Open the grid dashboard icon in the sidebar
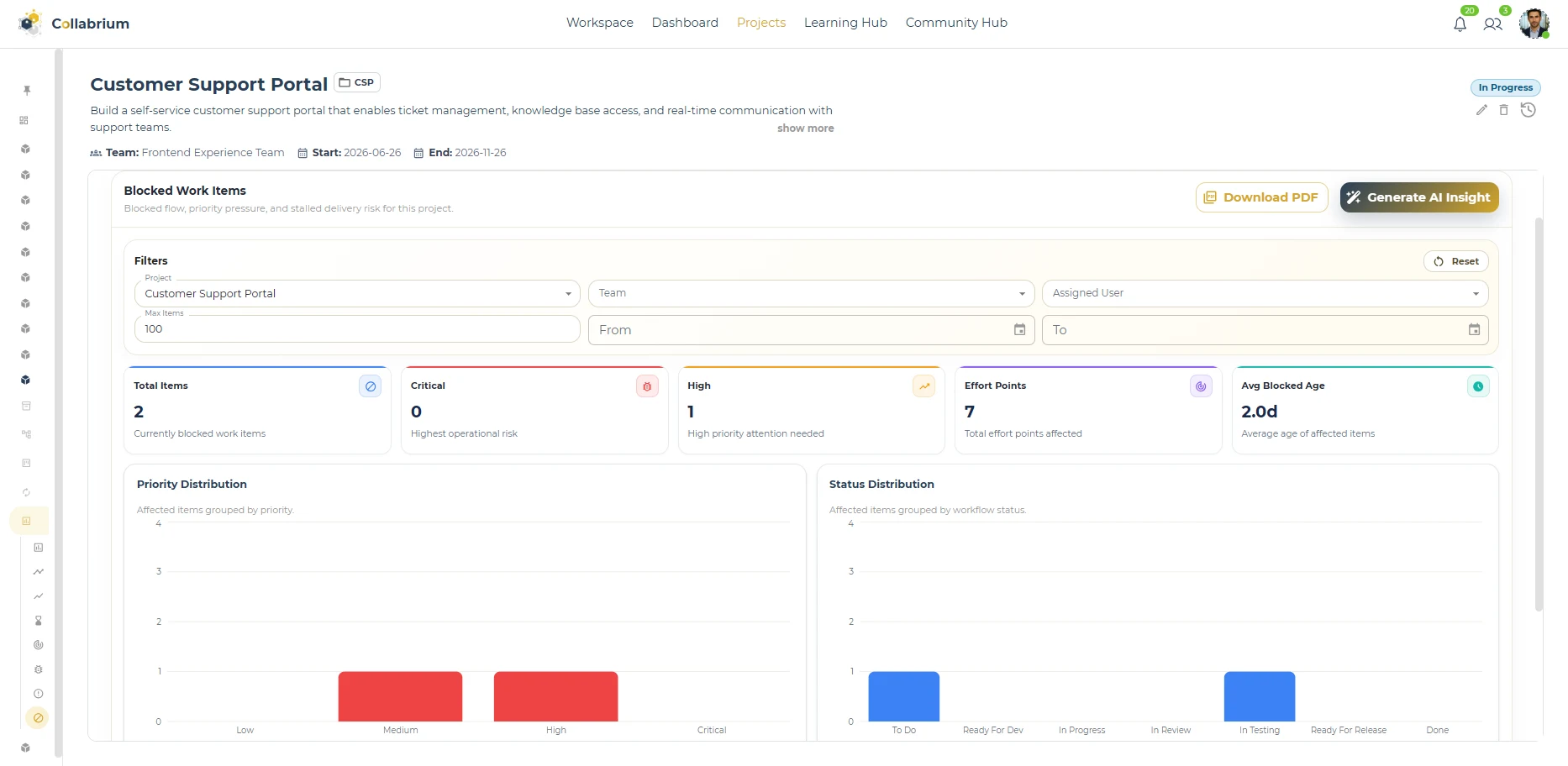 24,120
